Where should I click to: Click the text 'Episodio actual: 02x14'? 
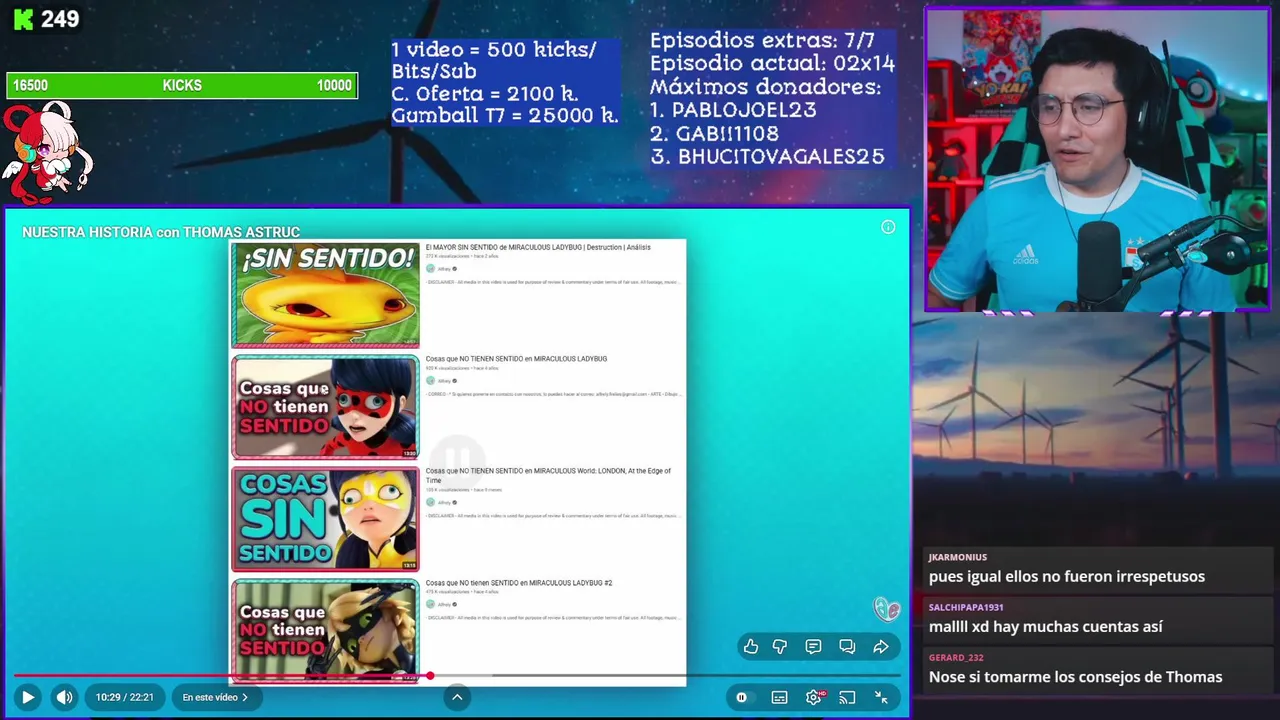772,64
